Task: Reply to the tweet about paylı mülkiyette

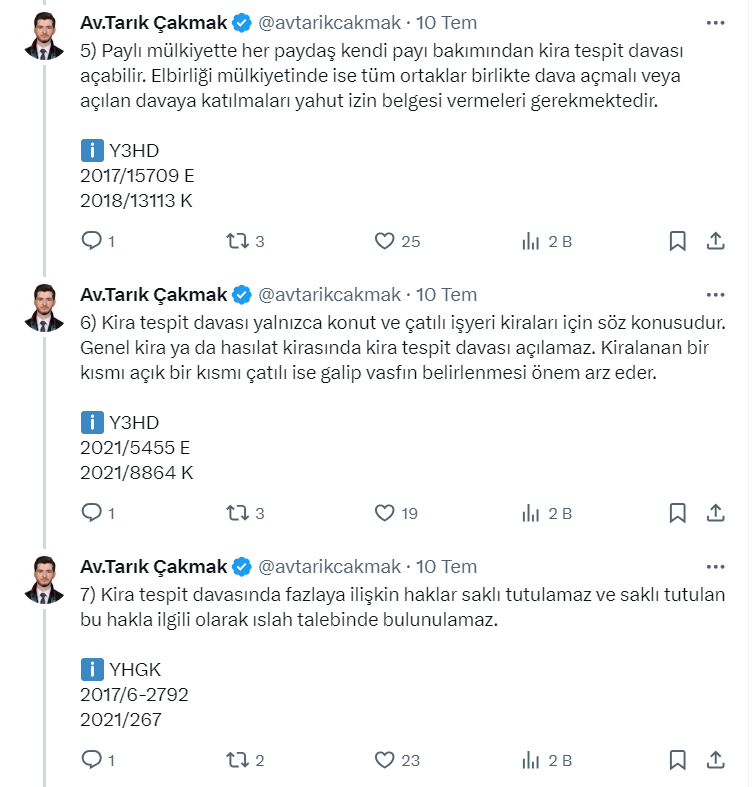Action: 92,241
